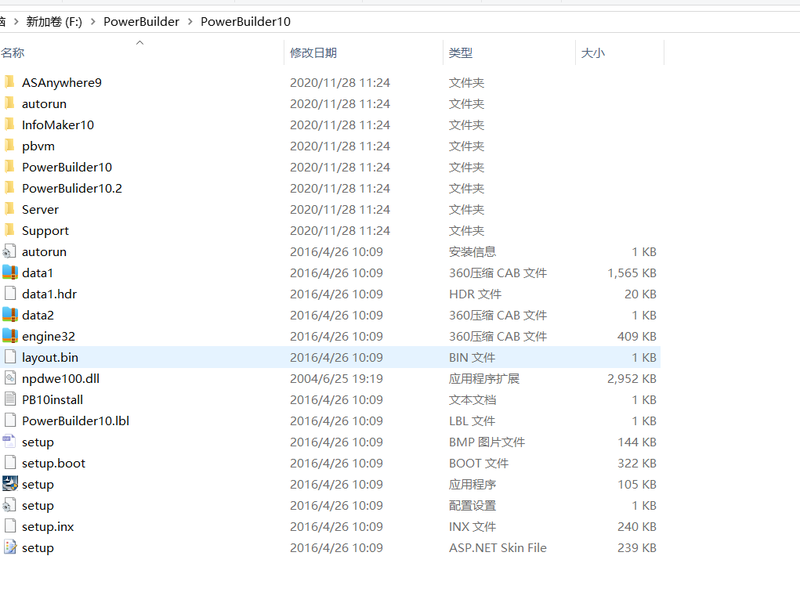Click the ASAnywhere9 folder name

62,83
